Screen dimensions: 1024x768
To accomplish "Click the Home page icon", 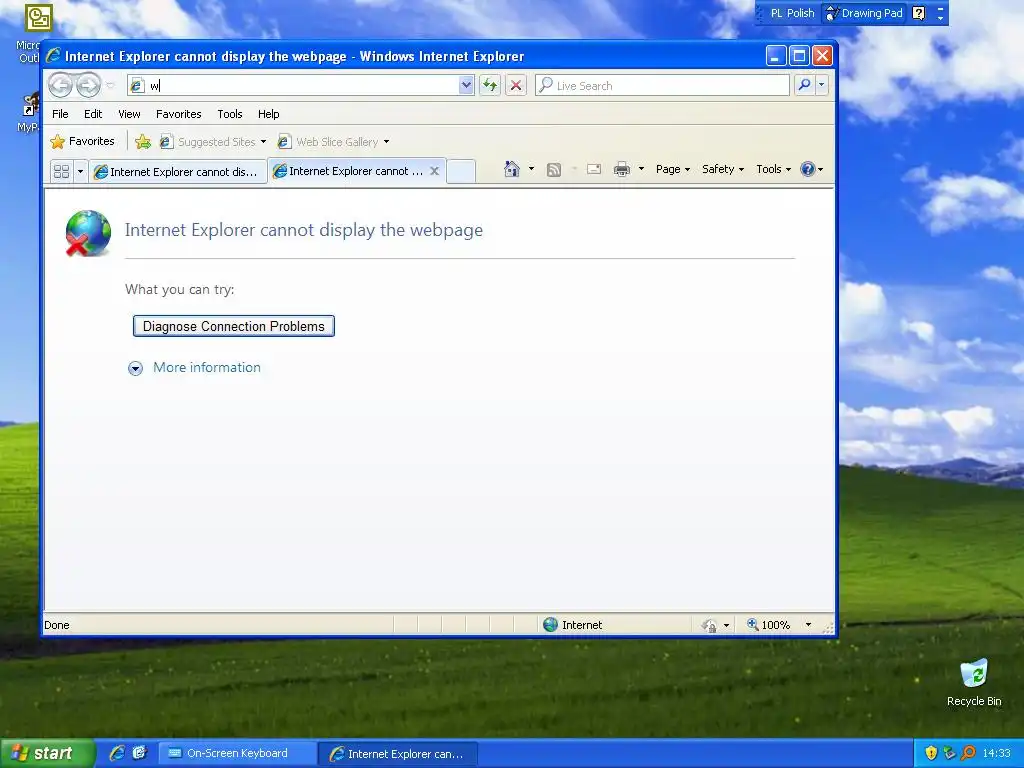I will click(x=511, y=169).
